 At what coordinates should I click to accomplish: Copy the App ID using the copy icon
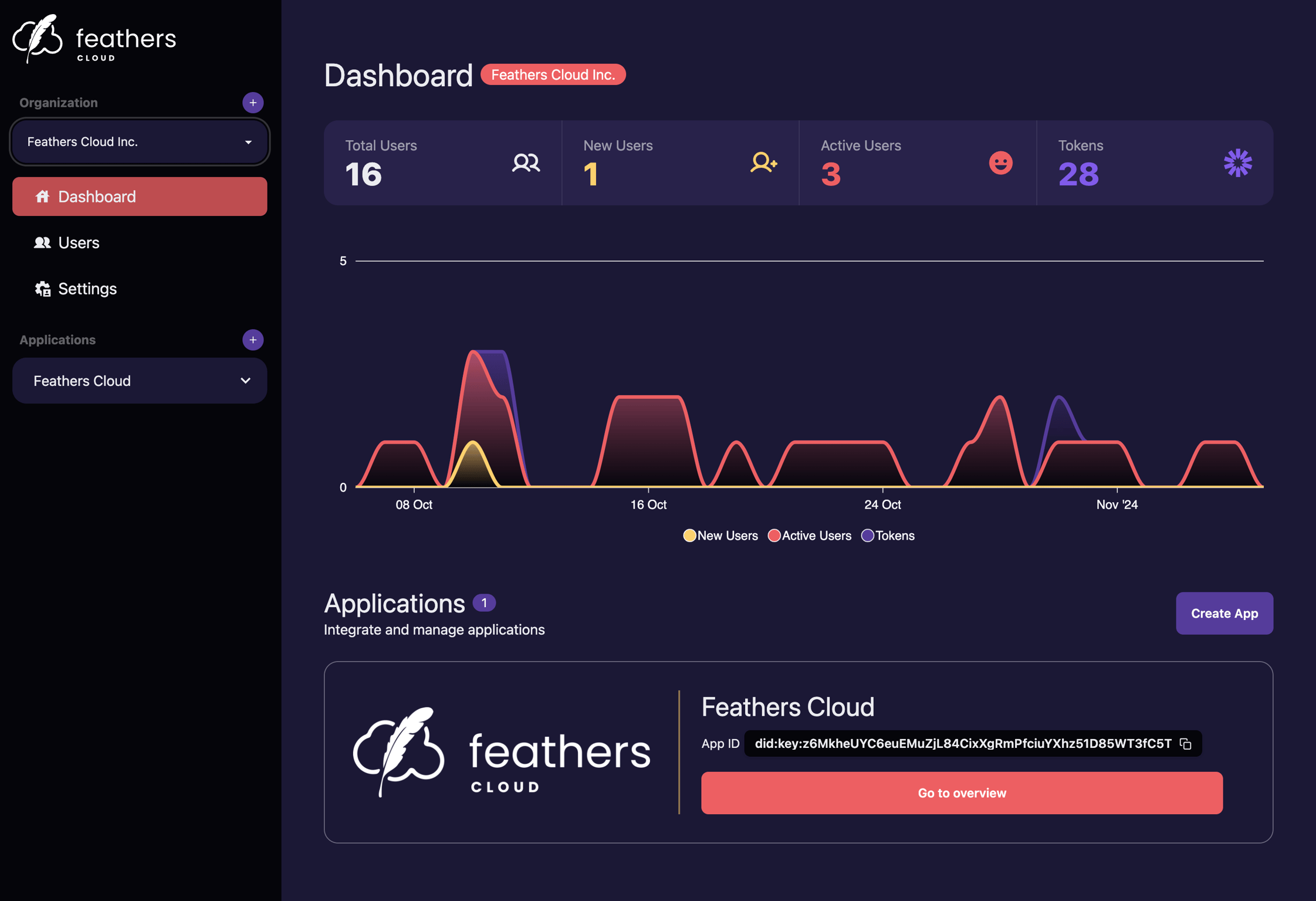pyautogui.click(x=1185, y=743)
